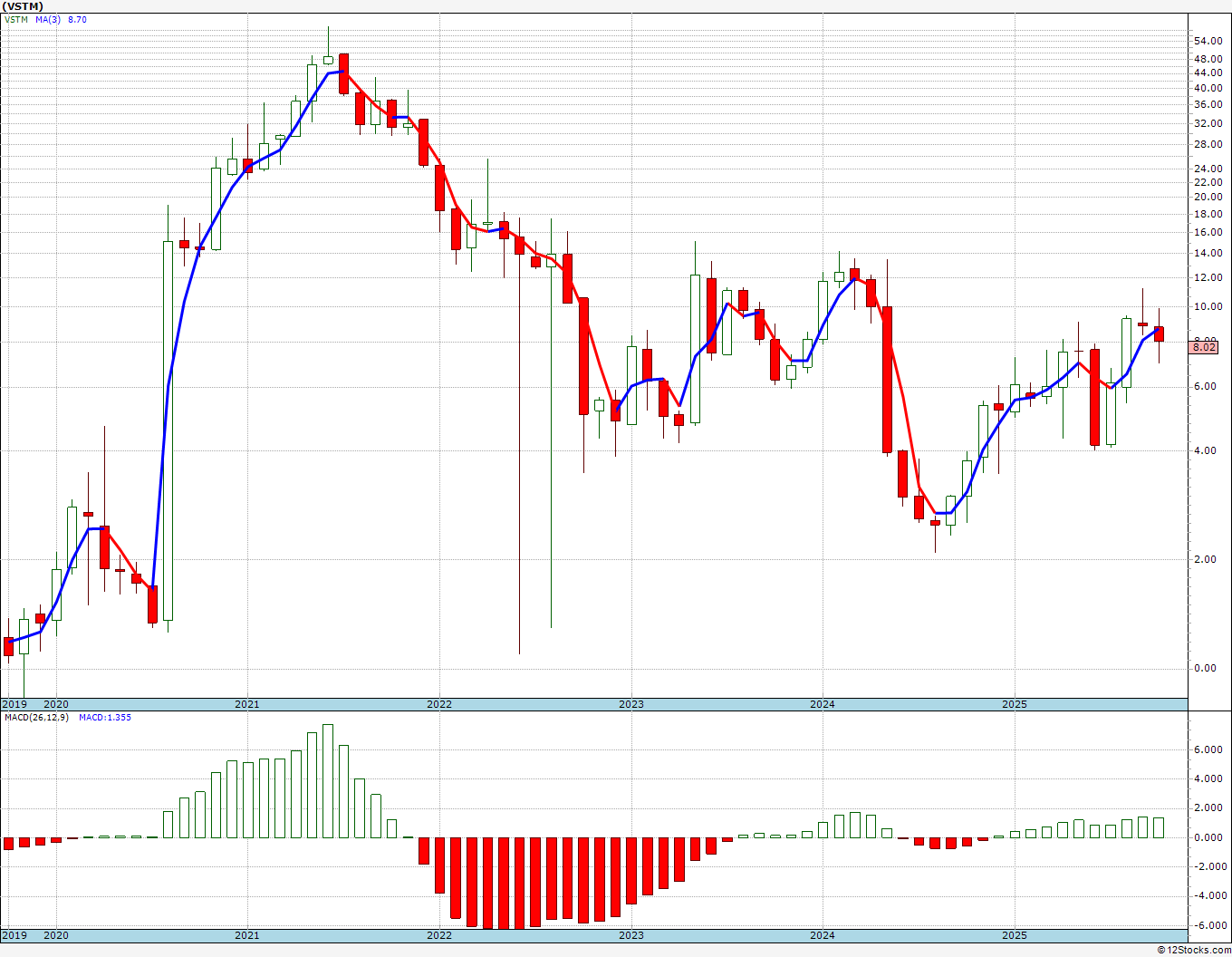Click 36.00 on the price axis

(x=1207, y=104)
